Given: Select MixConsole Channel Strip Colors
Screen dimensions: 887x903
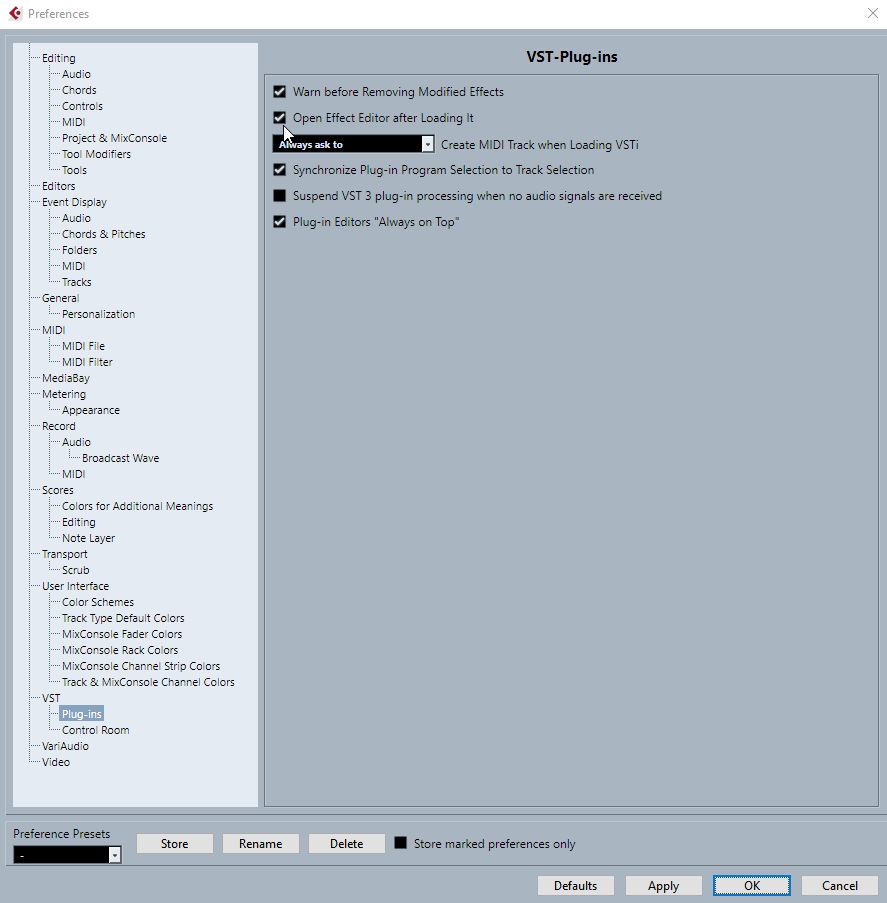Looking at the screenshot, I should [x=141, y=666].
